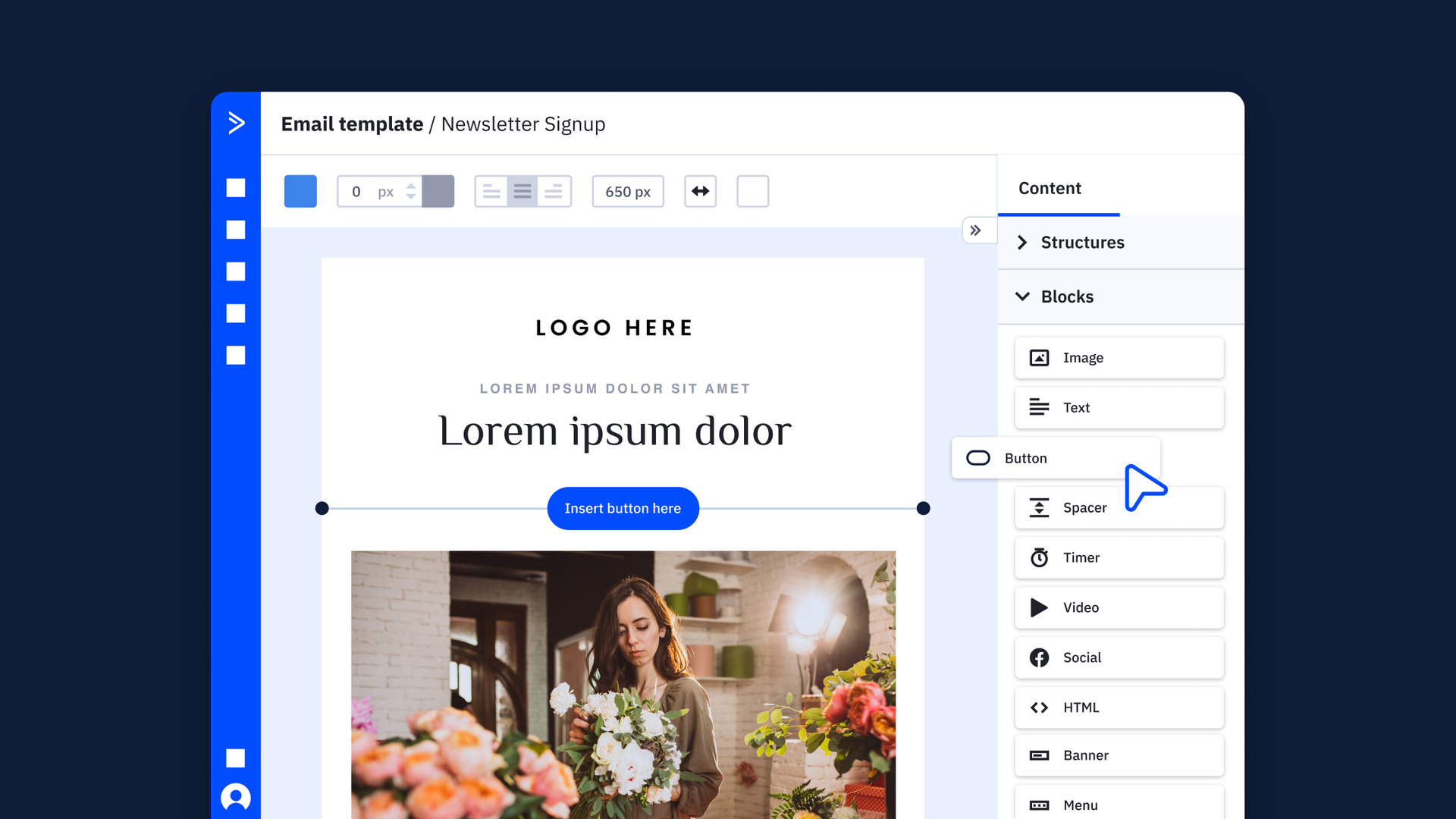This screenshot has height=819, width=1456.
Task: Collapse the side panel with double-chevron icon
Action: (x=976, y=231)
